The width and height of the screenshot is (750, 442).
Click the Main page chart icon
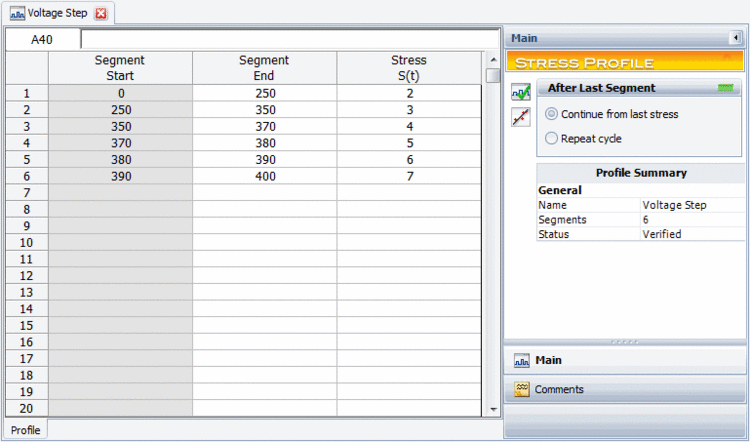[522, 360]
